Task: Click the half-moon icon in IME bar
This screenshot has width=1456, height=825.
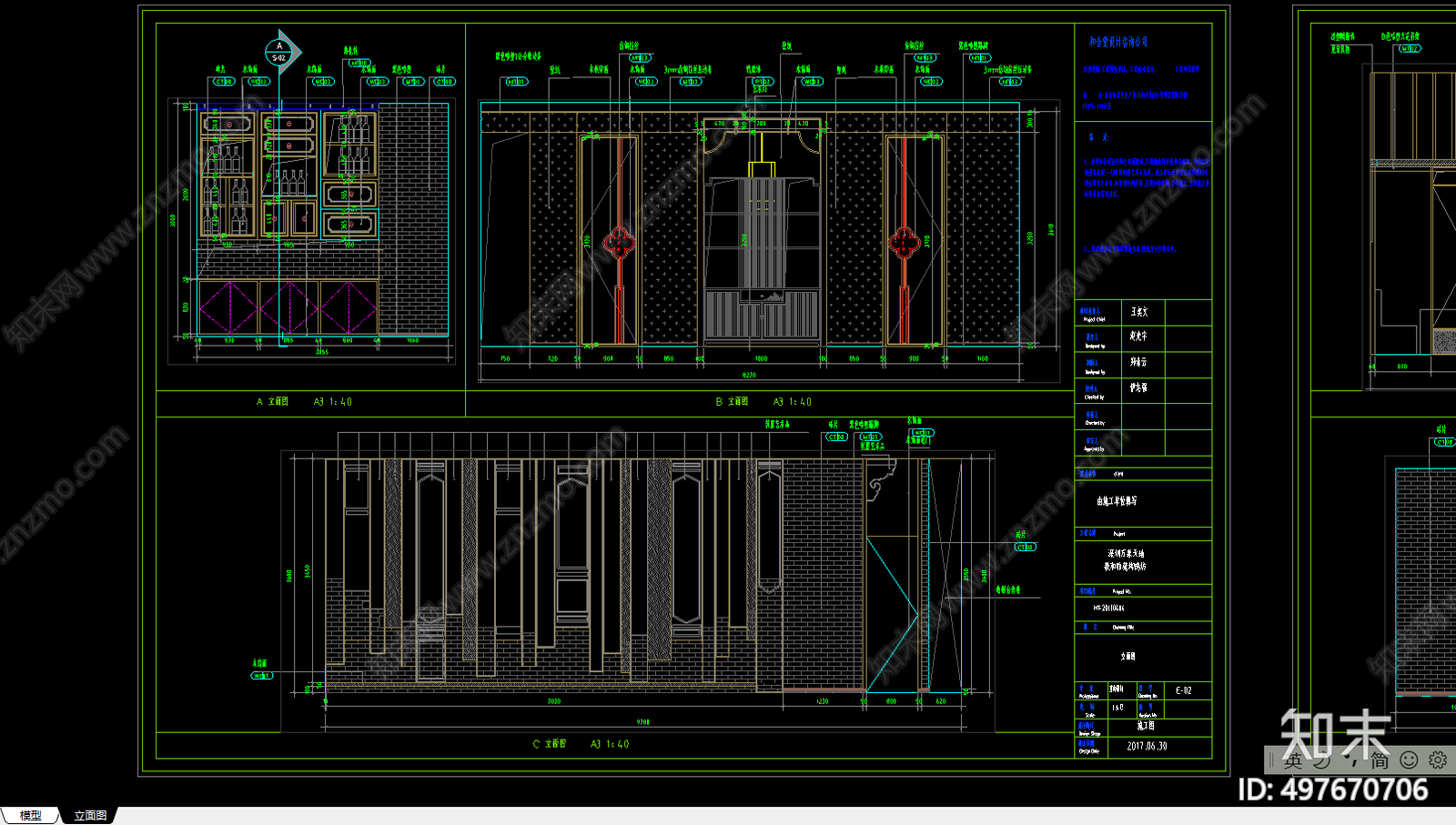Action: click(1322, 760)
